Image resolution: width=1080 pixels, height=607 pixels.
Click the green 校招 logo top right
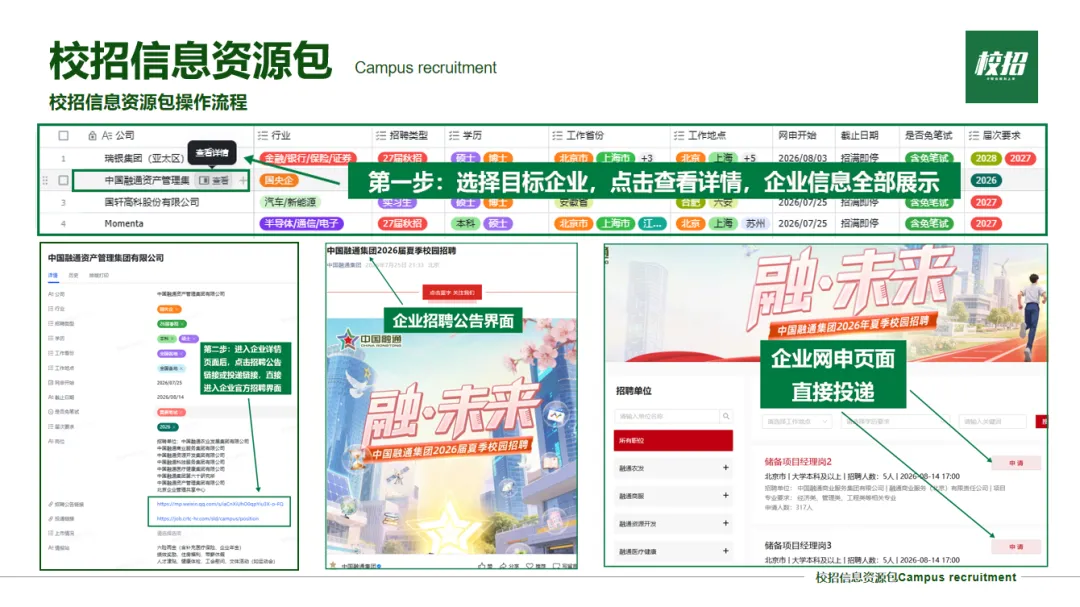(1001, 67)
